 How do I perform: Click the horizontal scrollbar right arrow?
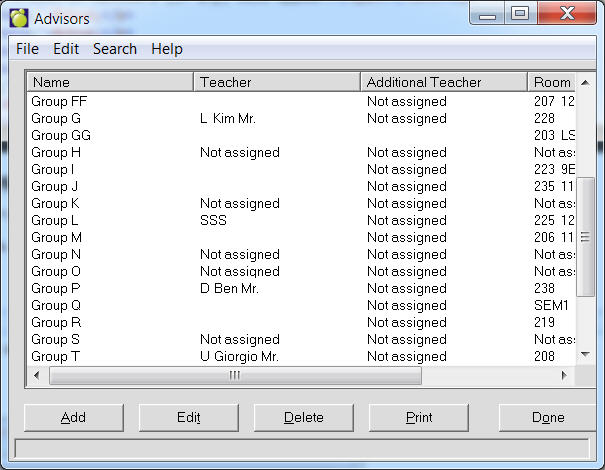click(x=564, y=376)
